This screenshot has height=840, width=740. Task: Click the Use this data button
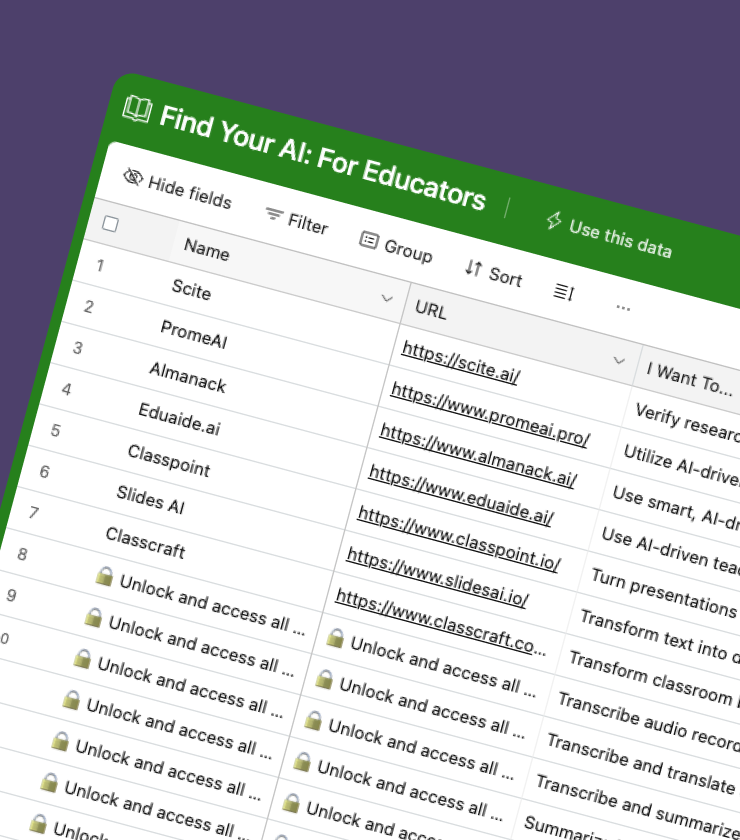click(609, 235)
